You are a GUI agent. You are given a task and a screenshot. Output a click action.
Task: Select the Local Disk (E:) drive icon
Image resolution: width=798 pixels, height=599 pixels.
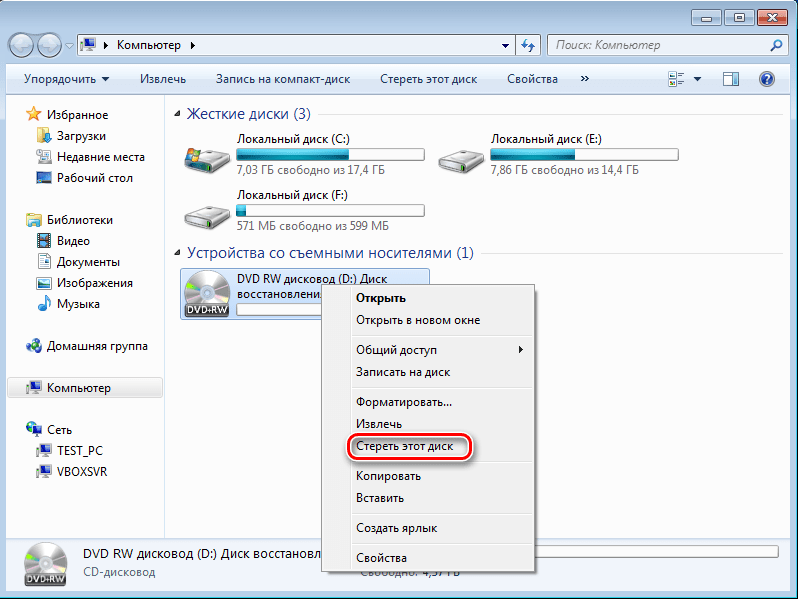[x=461, y=160]
